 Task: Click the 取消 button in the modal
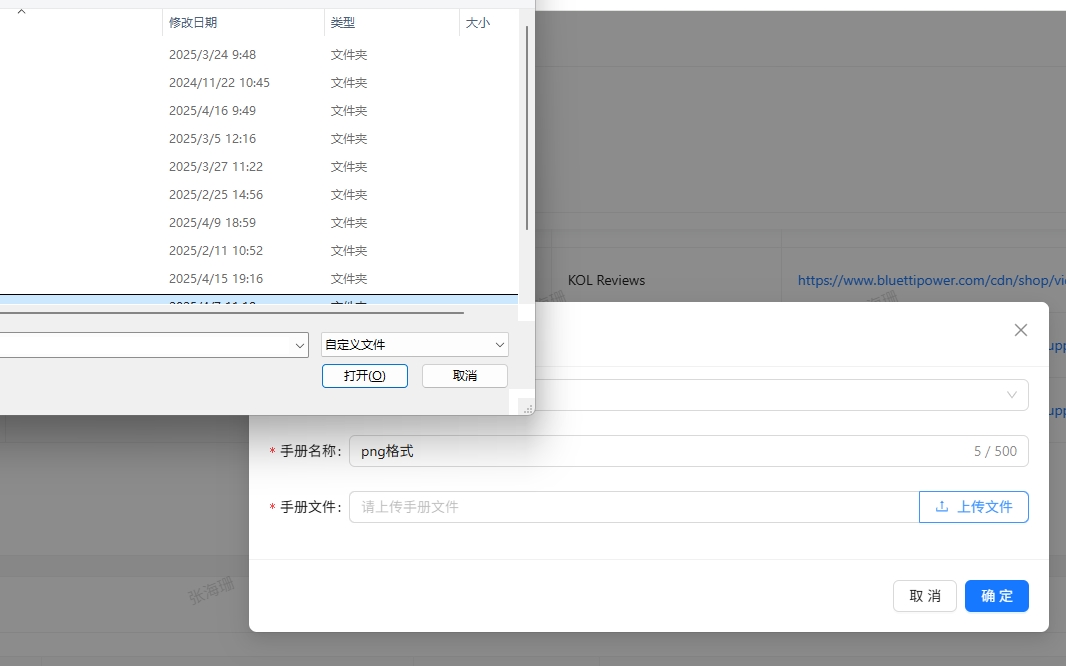(x=925, y=596)
